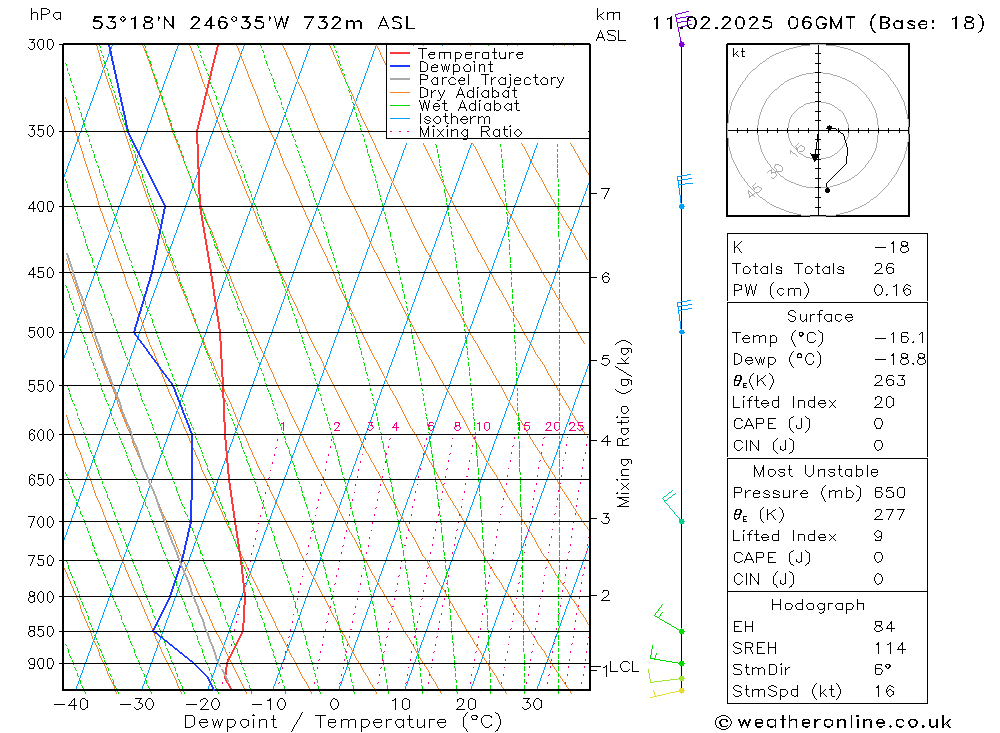Click the 4 km altitude label
The width and height of the screenshot is (1000, 733).
605,441
